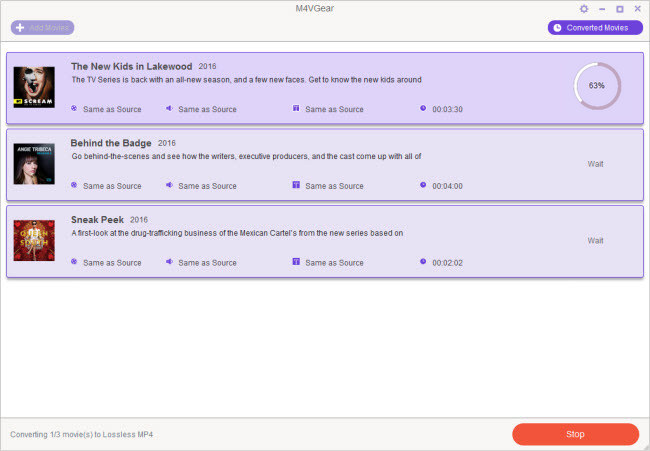Click the 00:02:02 duration value

pos(447,263)
